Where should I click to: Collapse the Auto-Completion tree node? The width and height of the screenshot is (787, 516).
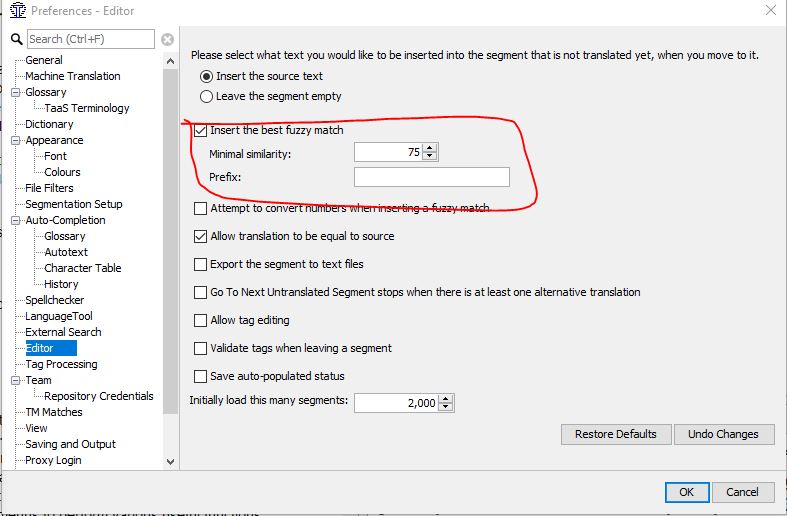coord(16,220)
